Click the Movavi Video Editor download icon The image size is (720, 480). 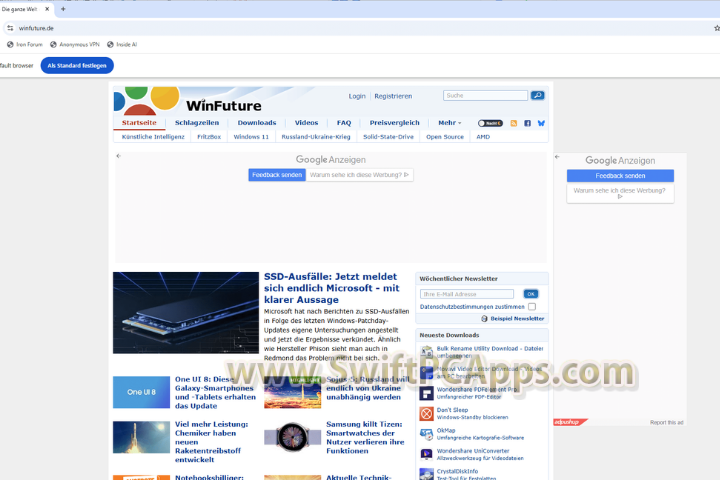[427, 373]
